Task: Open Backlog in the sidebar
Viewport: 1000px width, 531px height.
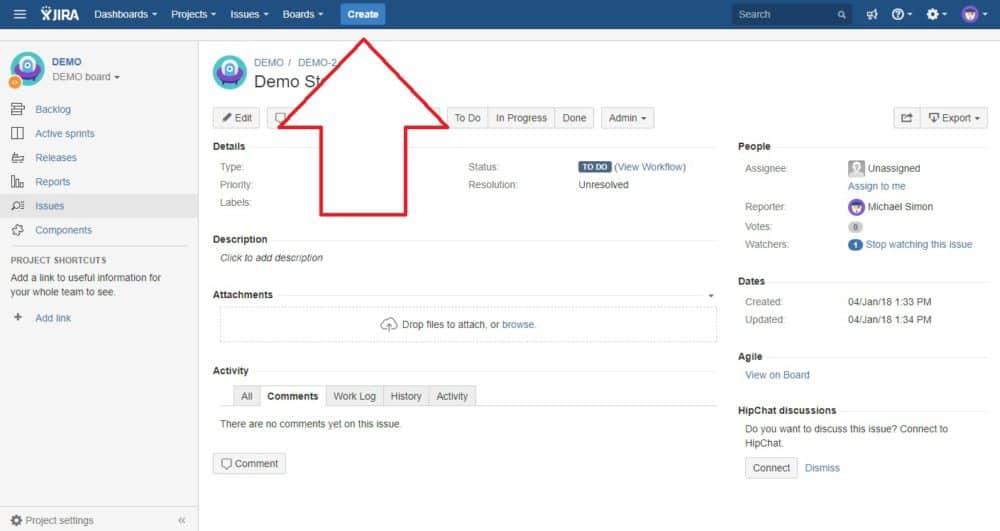Action: [53, 110]
